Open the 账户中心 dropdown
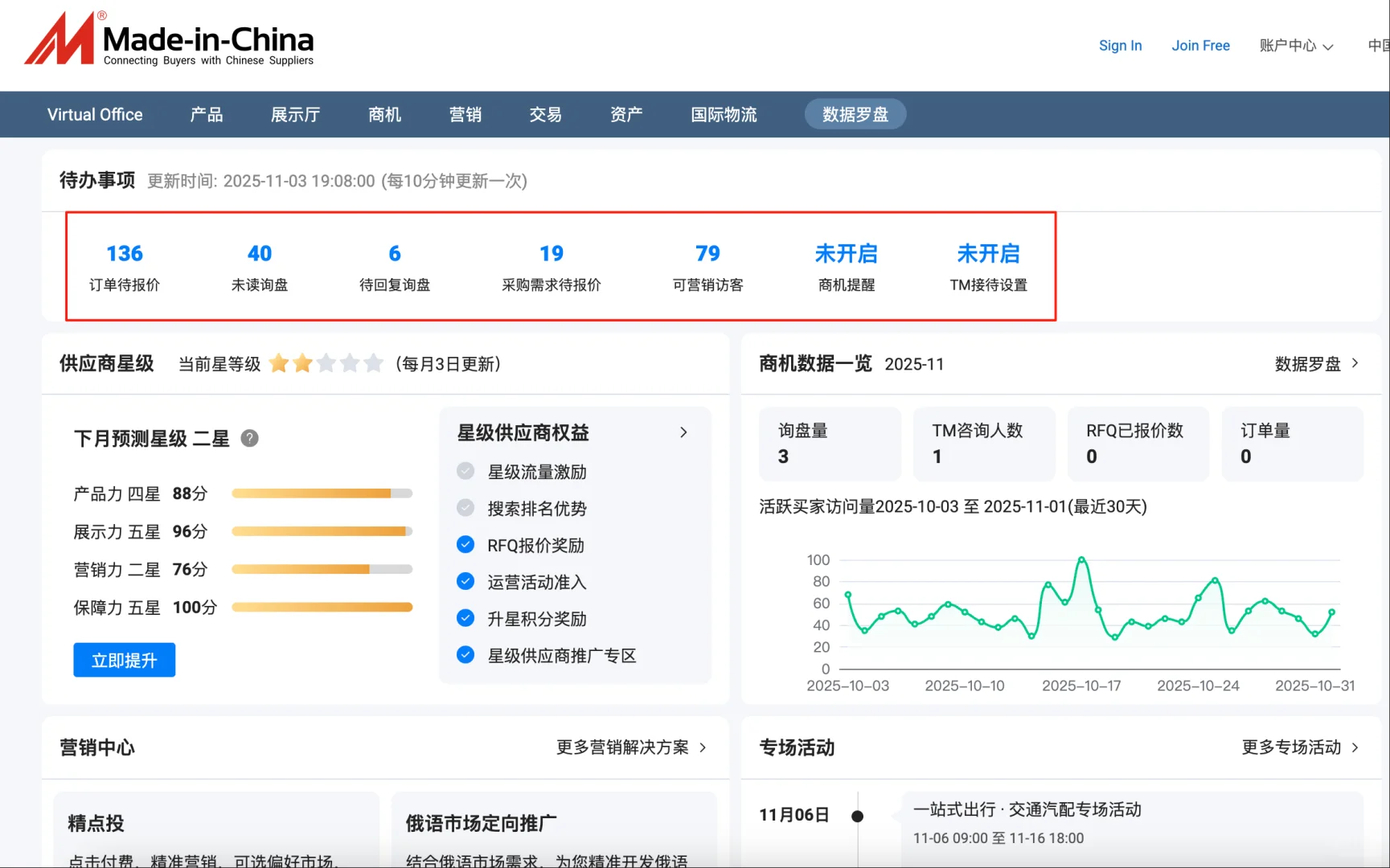The width and height of the screenshot is (1390, 868). pyautogui.click(x=1295, y=46)
